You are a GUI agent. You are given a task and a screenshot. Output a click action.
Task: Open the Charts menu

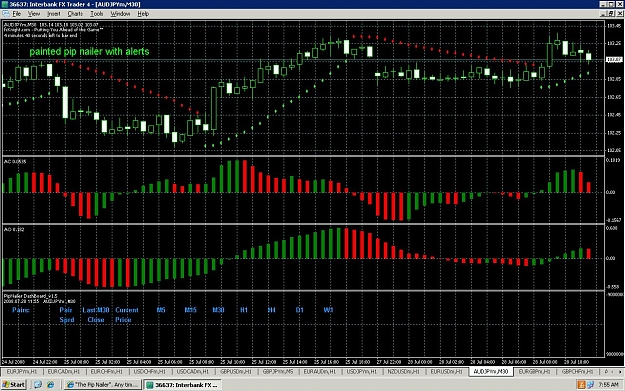(x=75, y=14)
